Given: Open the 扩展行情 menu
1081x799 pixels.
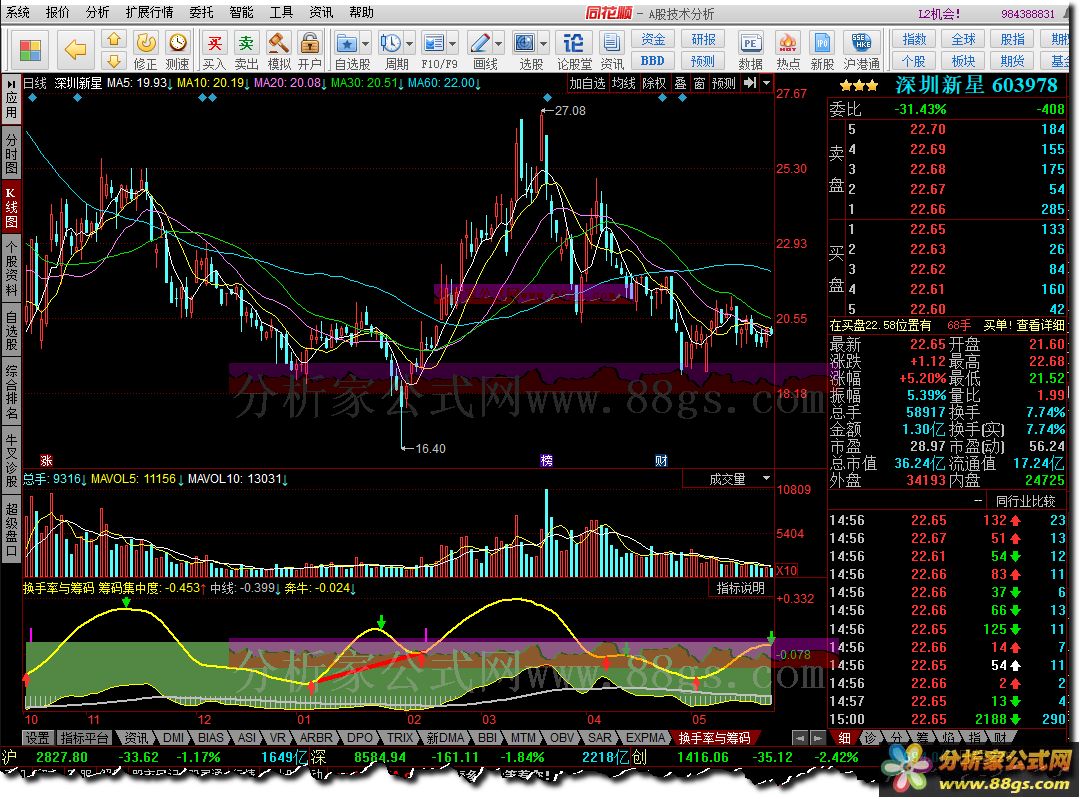Looking at the screenshot, I should [x=150, y=12].
